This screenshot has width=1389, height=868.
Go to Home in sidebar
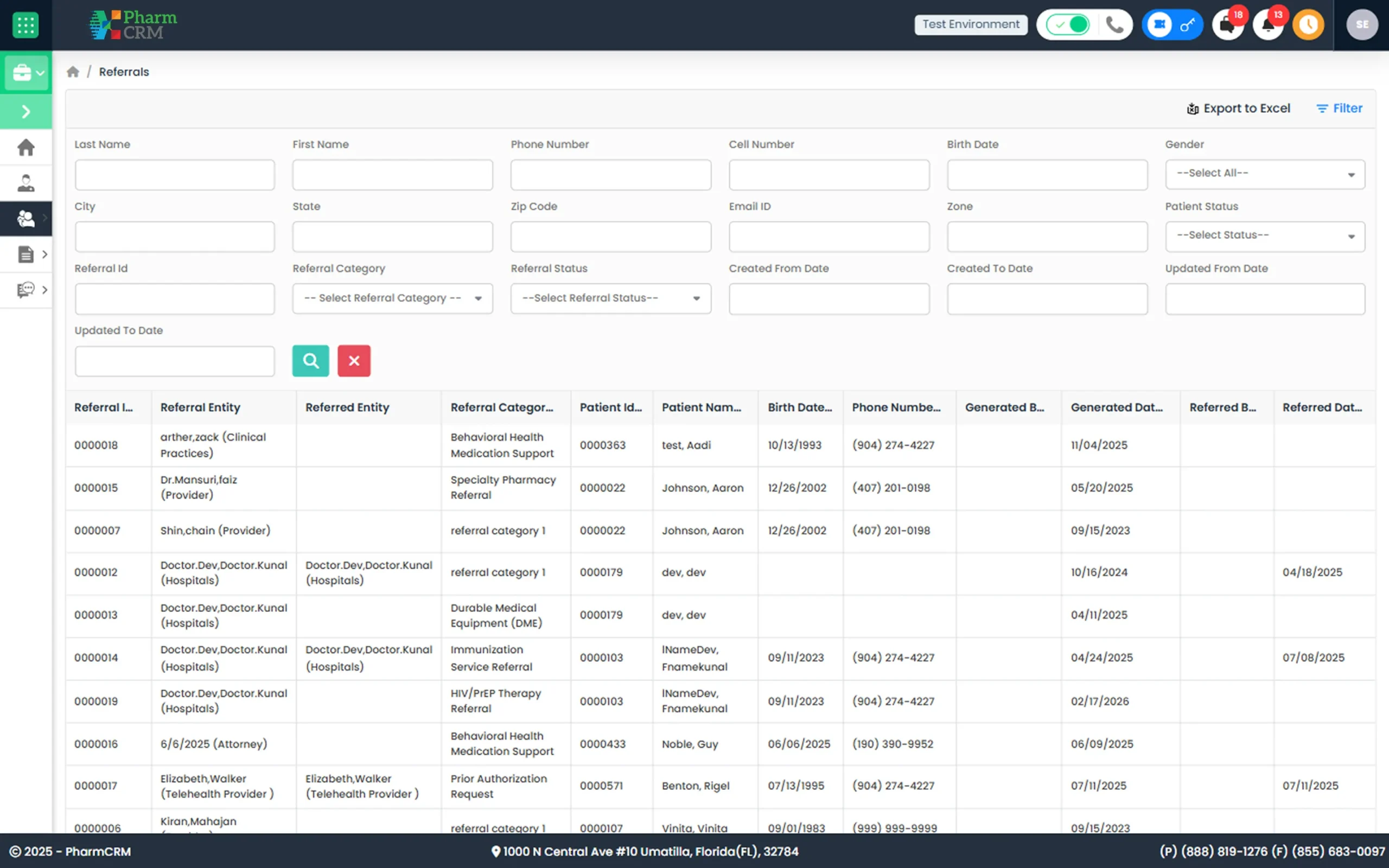click(x=26, y=148)
